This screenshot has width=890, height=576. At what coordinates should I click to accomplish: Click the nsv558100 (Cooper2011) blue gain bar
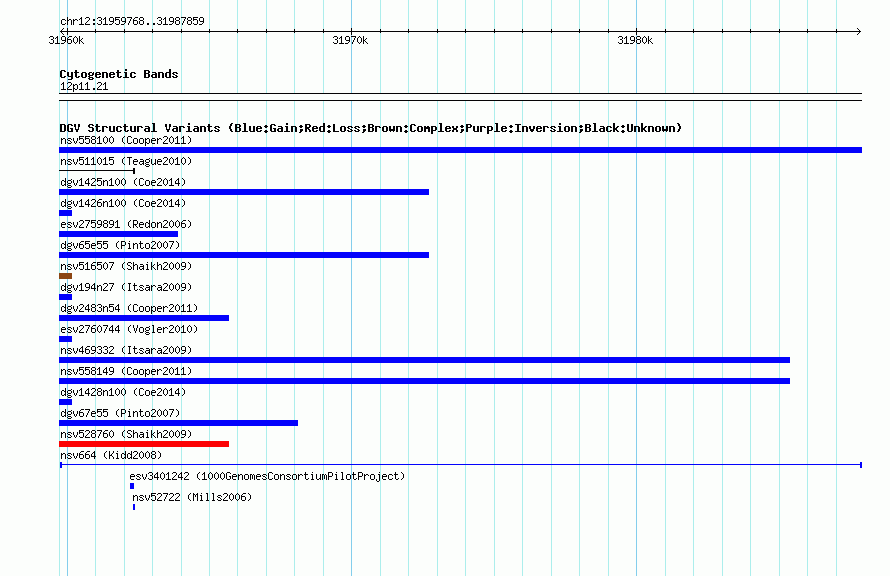(460, 150)
